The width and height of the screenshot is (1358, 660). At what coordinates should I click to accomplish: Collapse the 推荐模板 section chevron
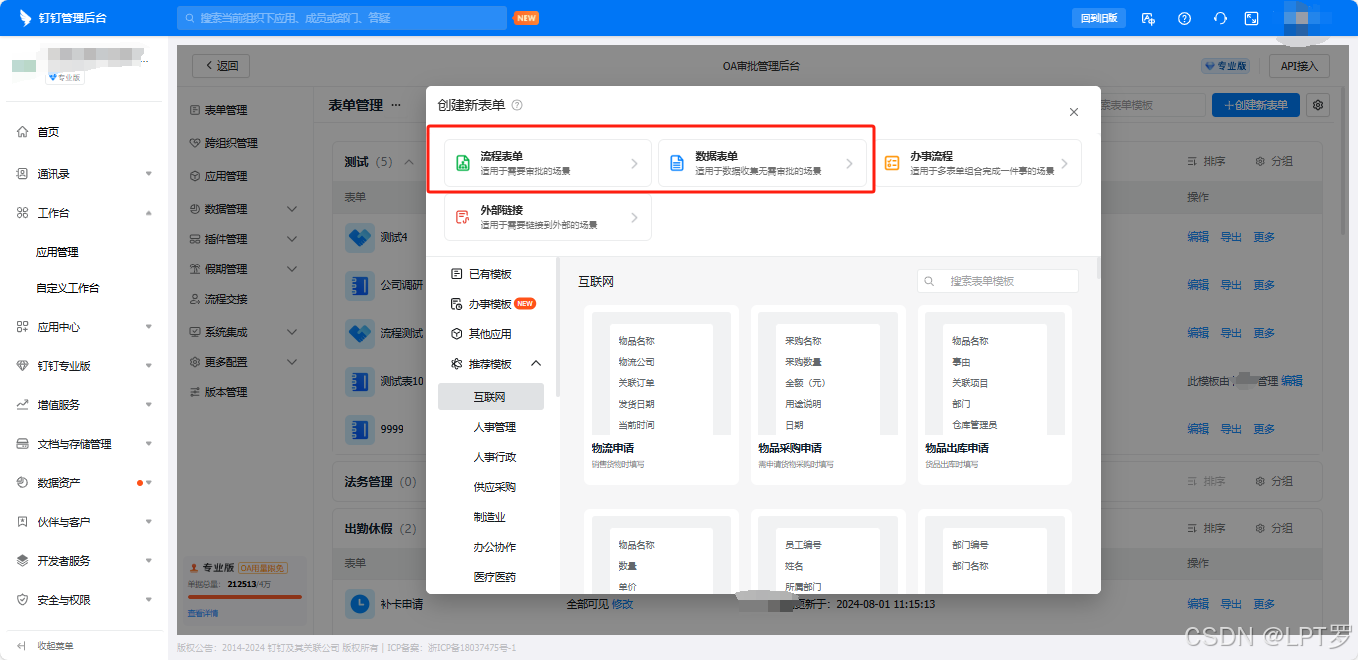point(535,364)
